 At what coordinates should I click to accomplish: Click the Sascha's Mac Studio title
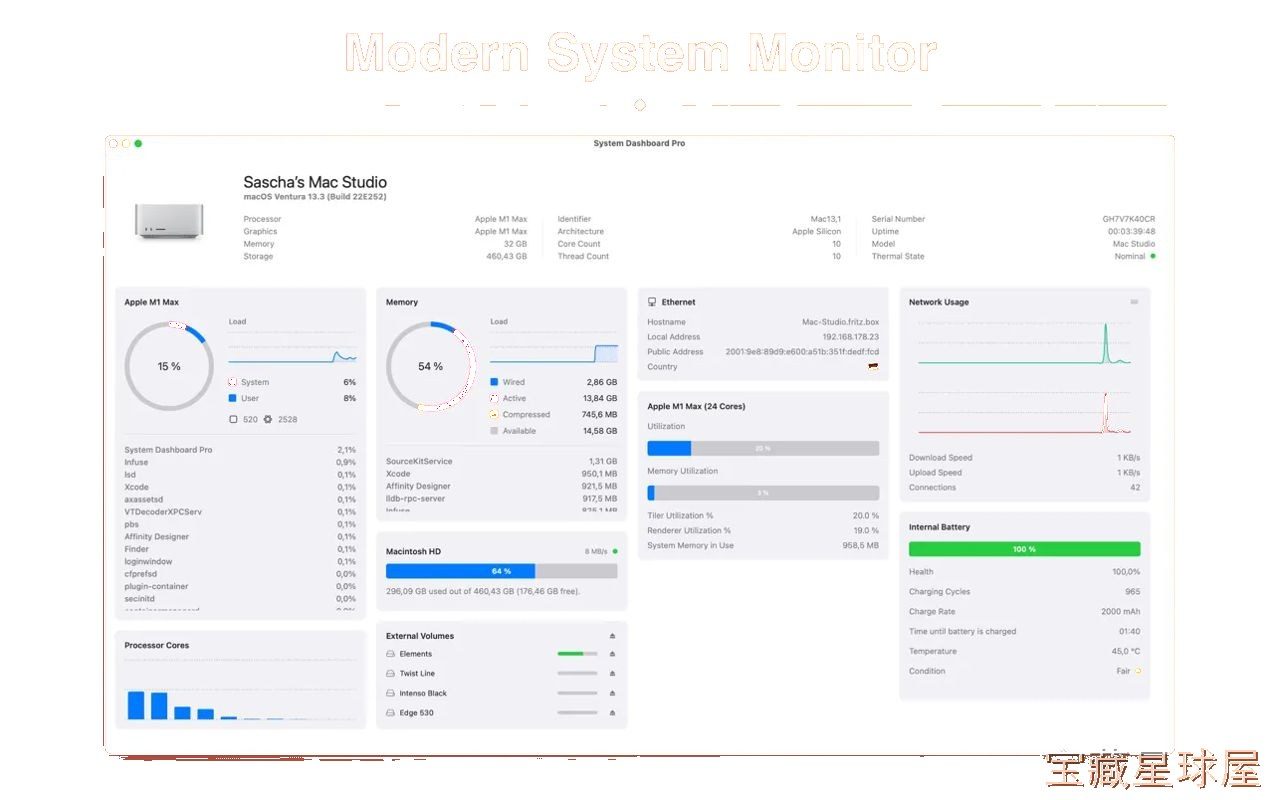tap(315, 182)
